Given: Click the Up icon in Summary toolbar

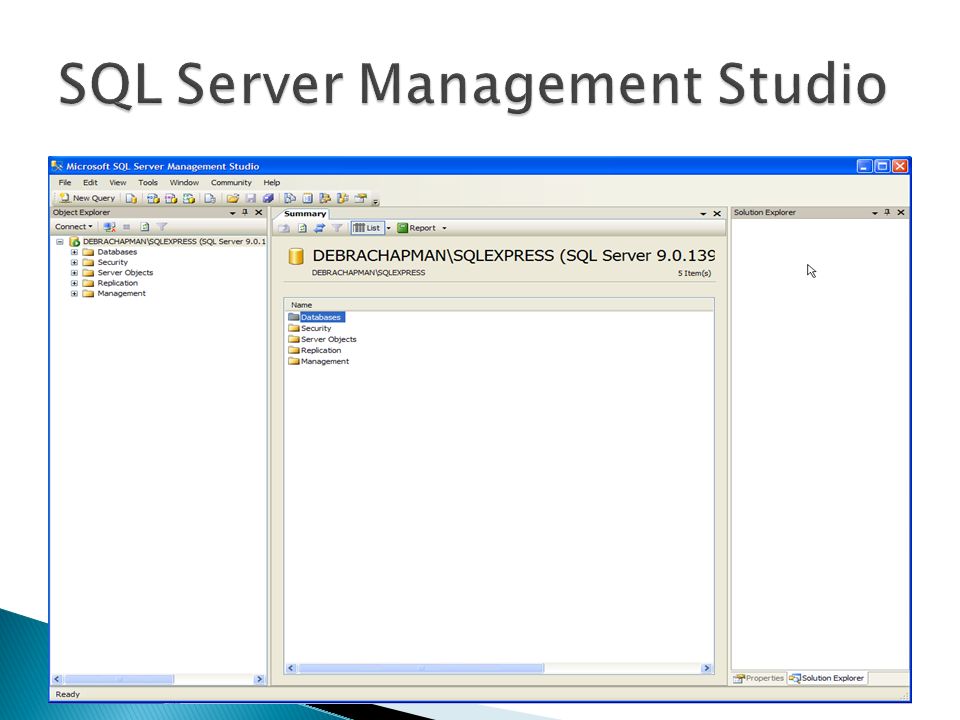Looking at the screenshot, I should 284,228.
